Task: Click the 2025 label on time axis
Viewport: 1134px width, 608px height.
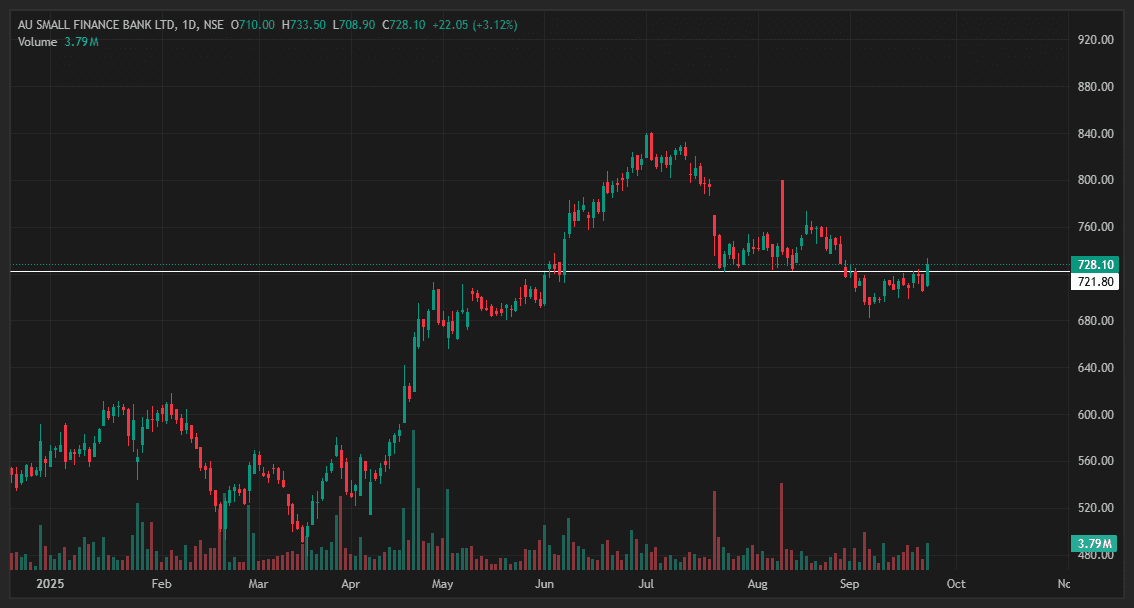Action: (x=50, y=584)
